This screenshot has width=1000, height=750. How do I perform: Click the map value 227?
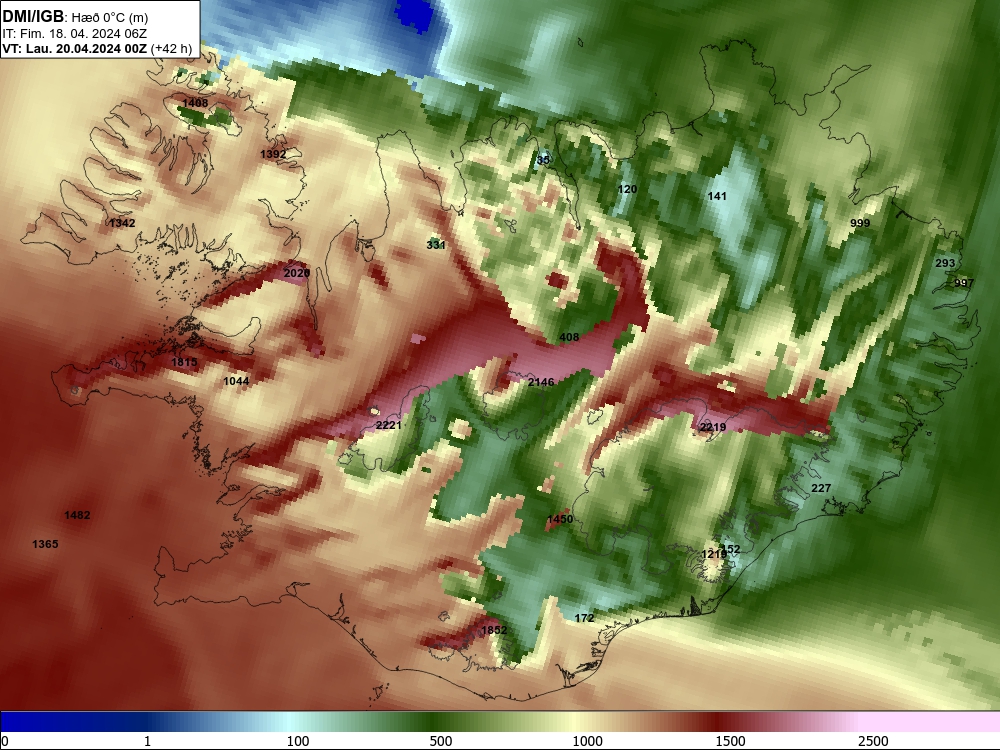click(x=821, y=488)
